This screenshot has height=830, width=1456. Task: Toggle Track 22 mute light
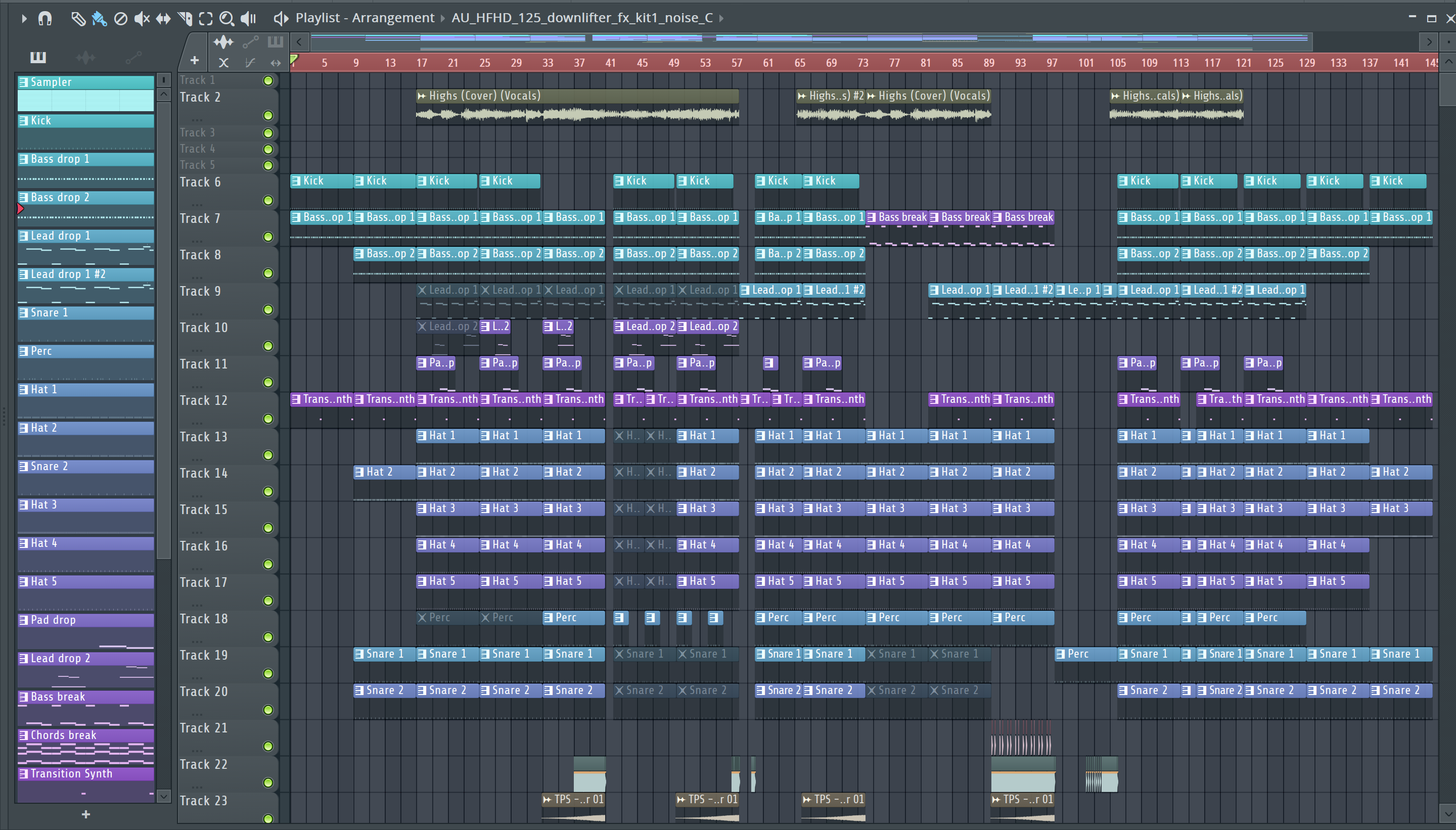click(x=268, y=783)
